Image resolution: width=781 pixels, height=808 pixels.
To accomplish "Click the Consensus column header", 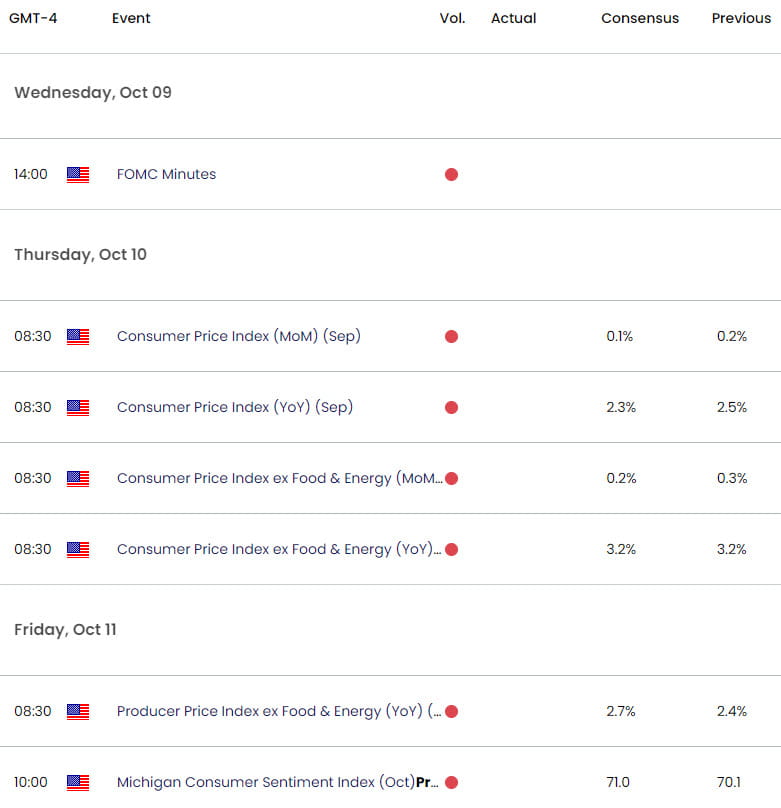I will pyautogui.click(x=640, y=18).
